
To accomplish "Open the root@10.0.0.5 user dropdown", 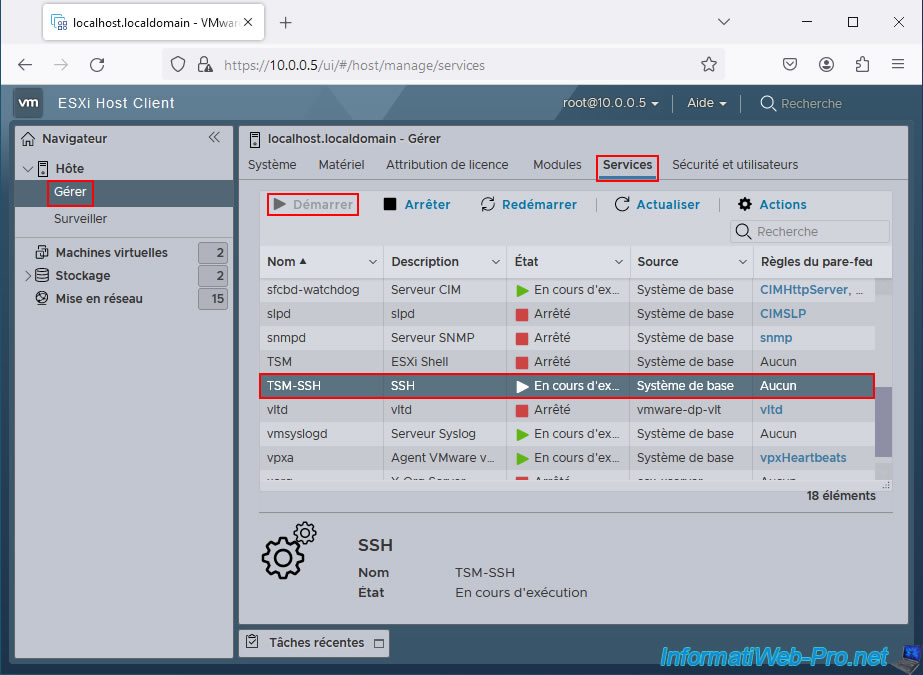I will [610, 103].
